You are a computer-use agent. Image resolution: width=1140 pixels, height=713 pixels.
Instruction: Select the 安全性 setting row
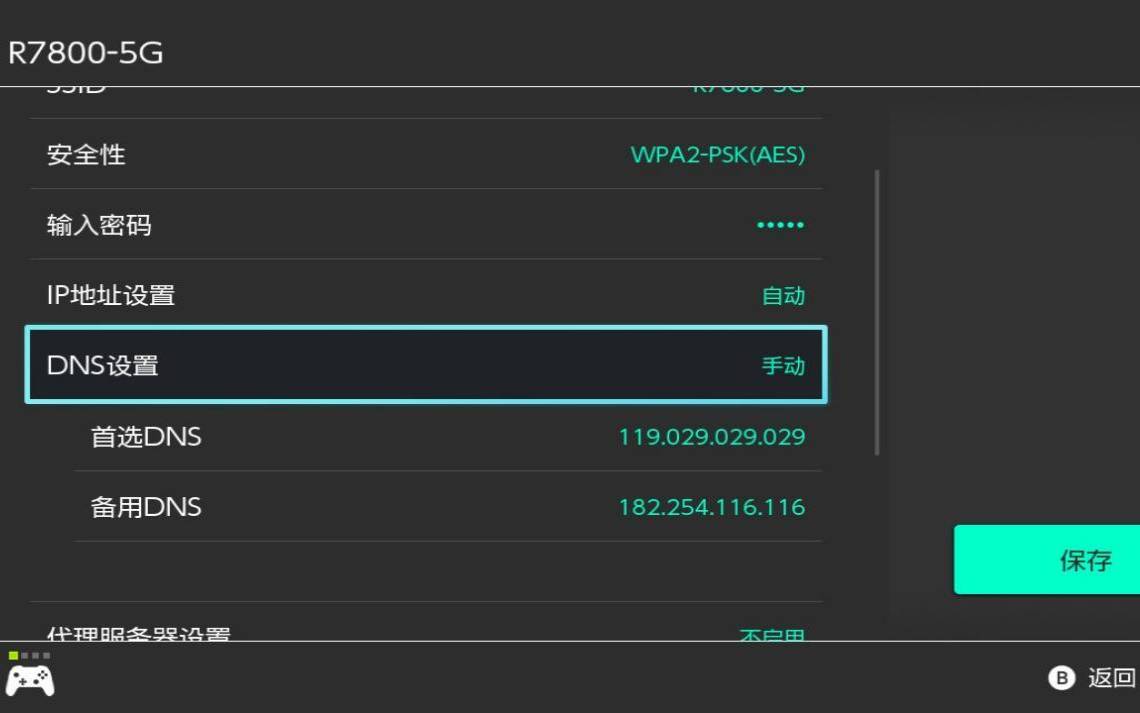pyautogui.click(x=425, y=155)
